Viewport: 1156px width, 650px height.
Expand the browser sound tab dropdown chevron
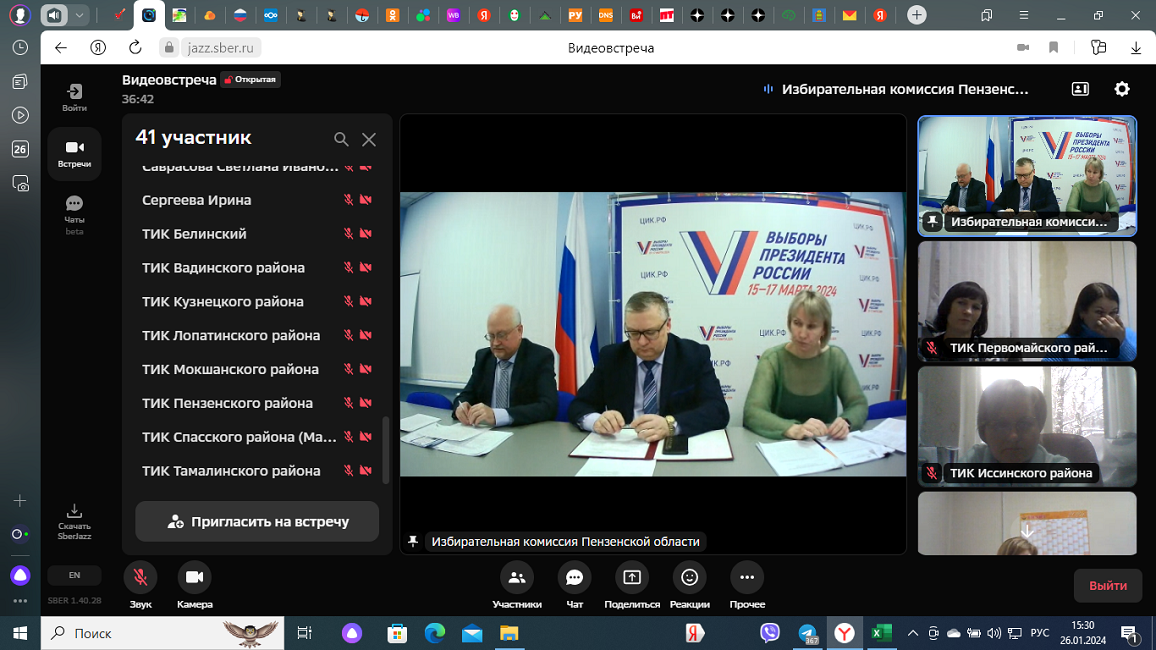click(x=79, y=15)
